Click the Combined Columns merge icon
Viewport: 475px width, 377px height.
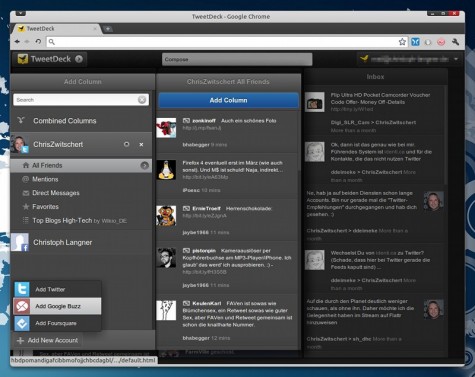(21, 120)
